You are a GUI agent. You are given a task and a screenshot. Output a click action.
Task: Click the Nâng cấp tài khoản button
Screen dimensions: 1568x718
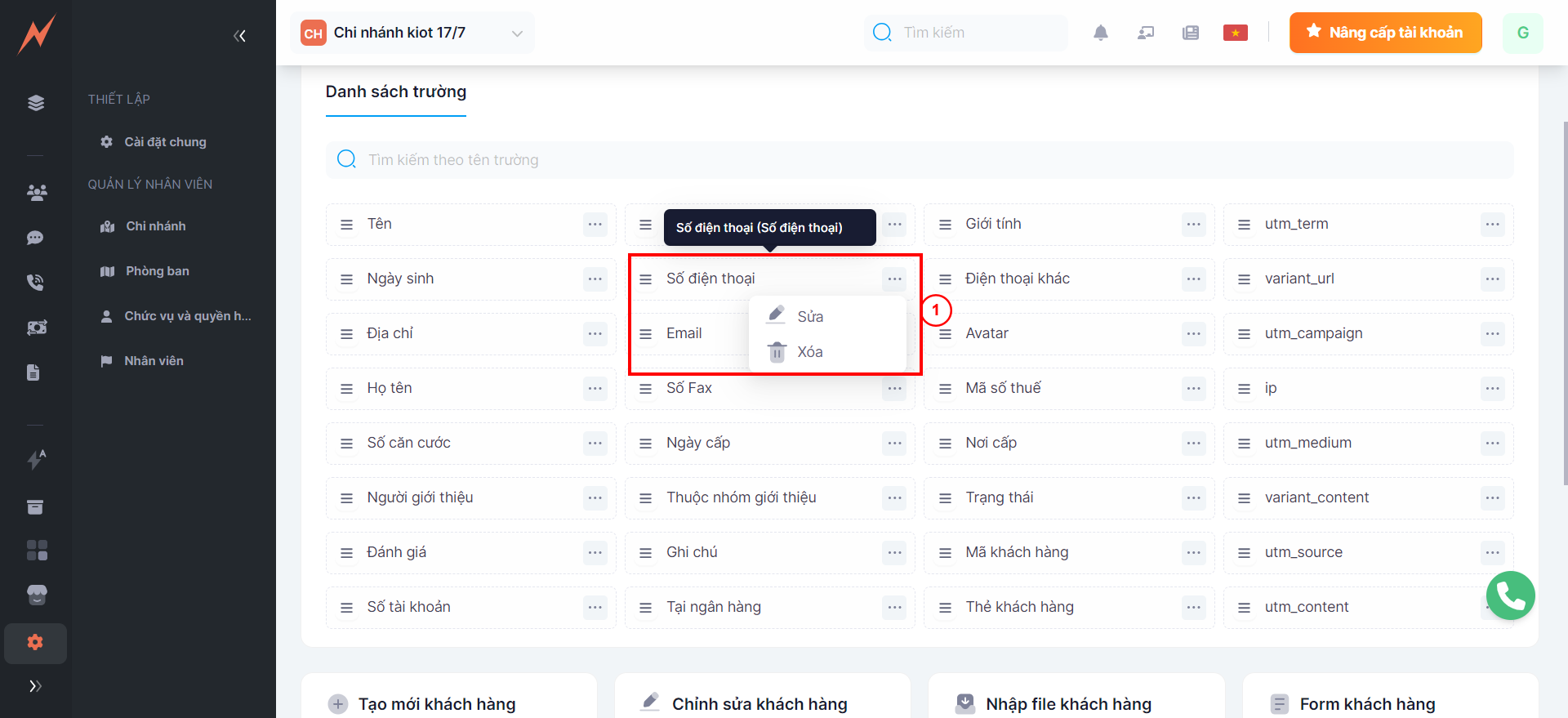pos(1385,33)
